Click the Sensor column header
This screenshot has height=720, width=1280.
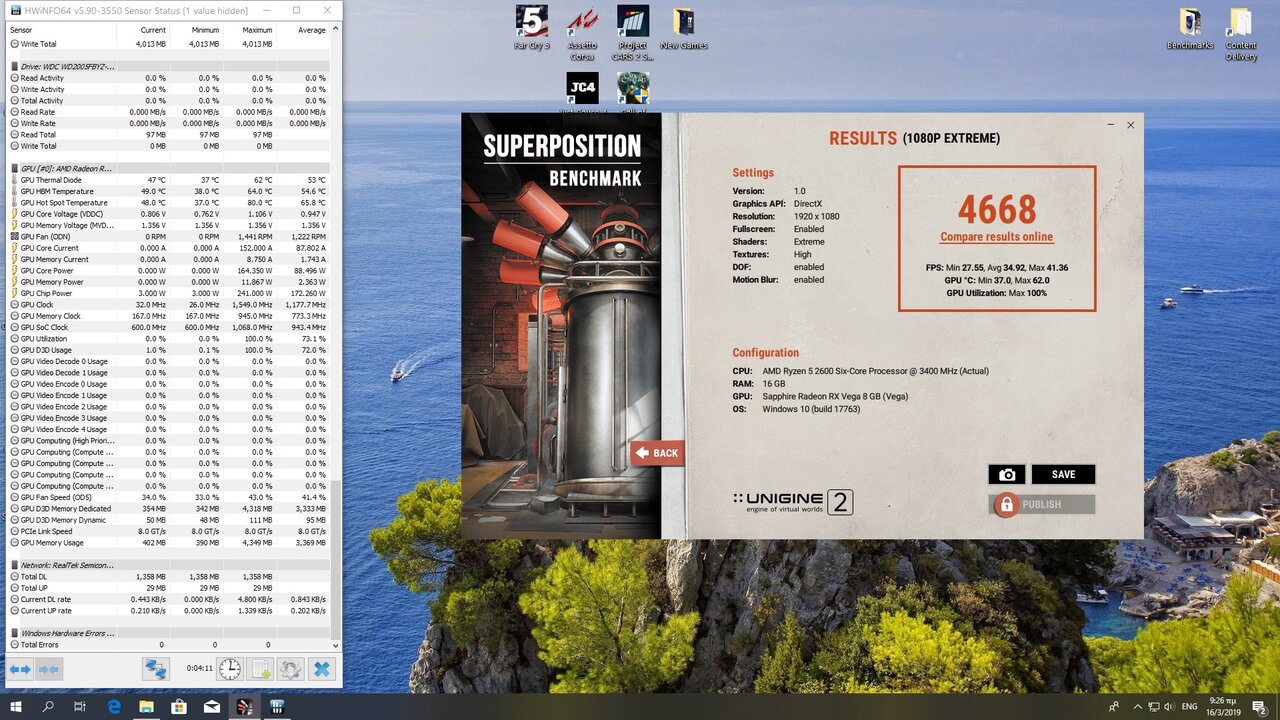point(60,30)
